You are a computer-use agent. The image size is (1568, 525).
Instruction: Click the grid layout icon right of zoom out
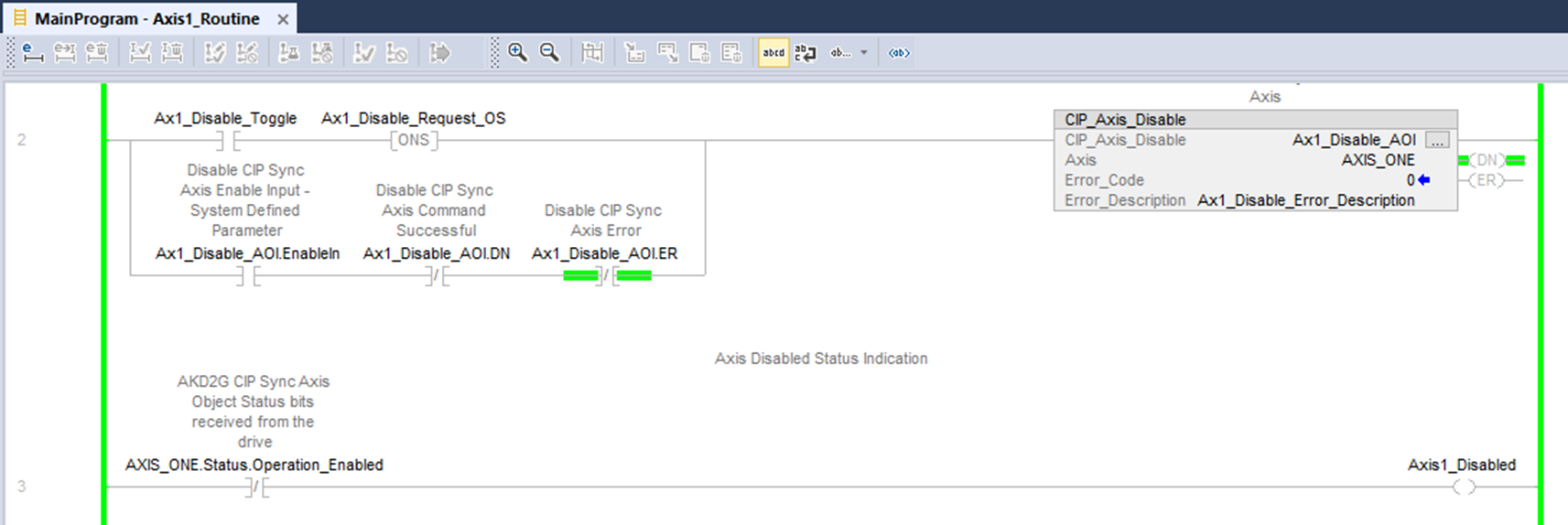click(592, 53)
